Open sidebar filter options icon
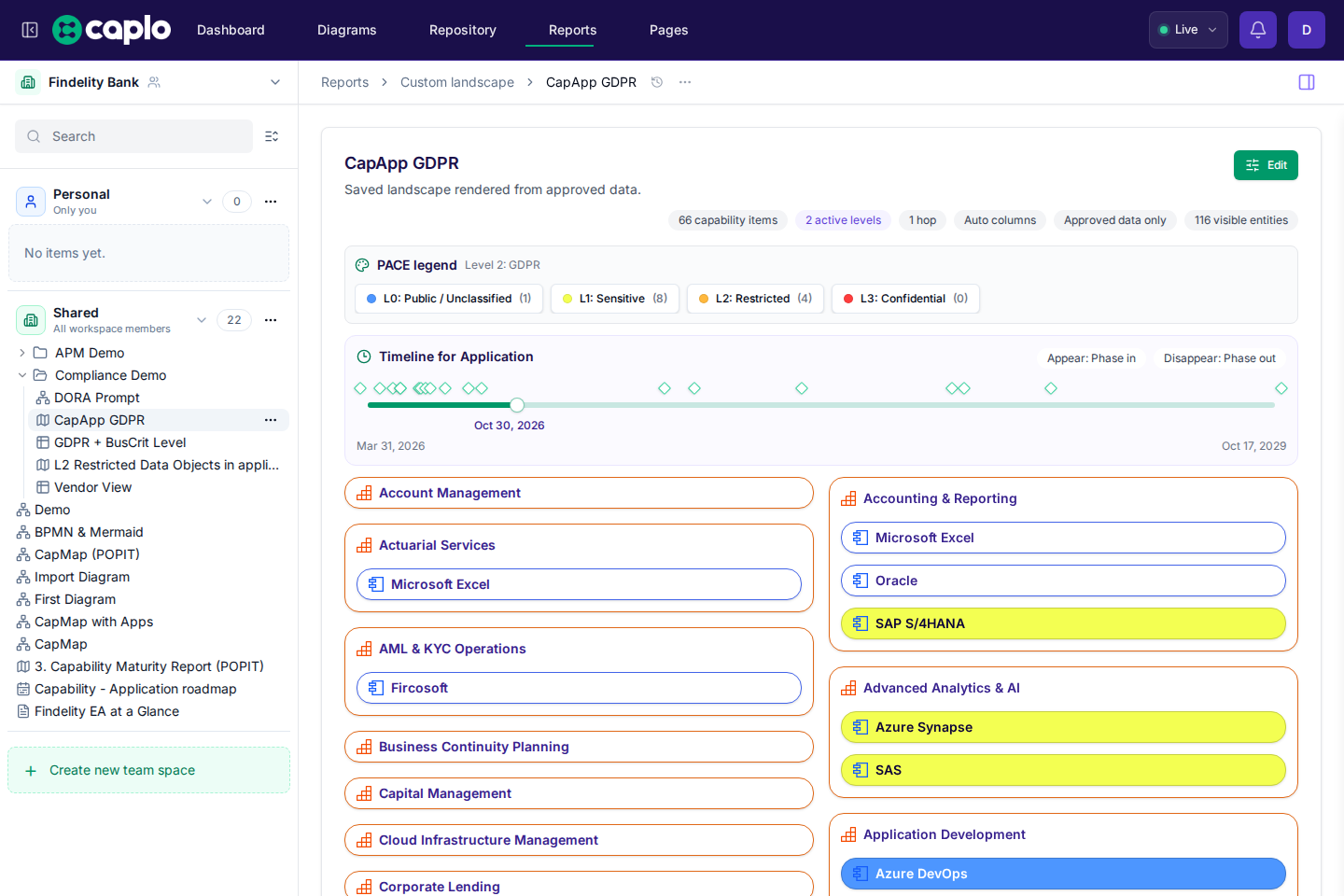 tap(272, 136)
